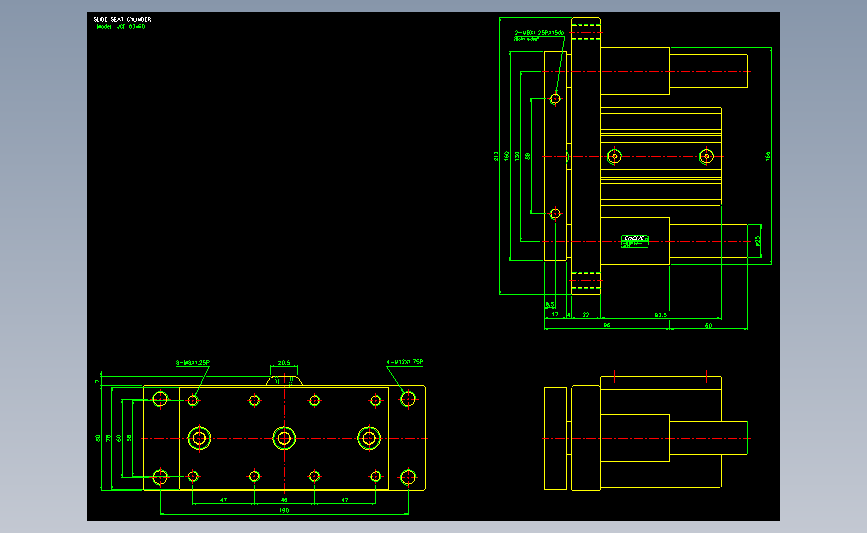This screenshot has height=533, width=867.
Task: Click the 213 overall height dimension
Action: pyautogui.click(x=496, y=156)
